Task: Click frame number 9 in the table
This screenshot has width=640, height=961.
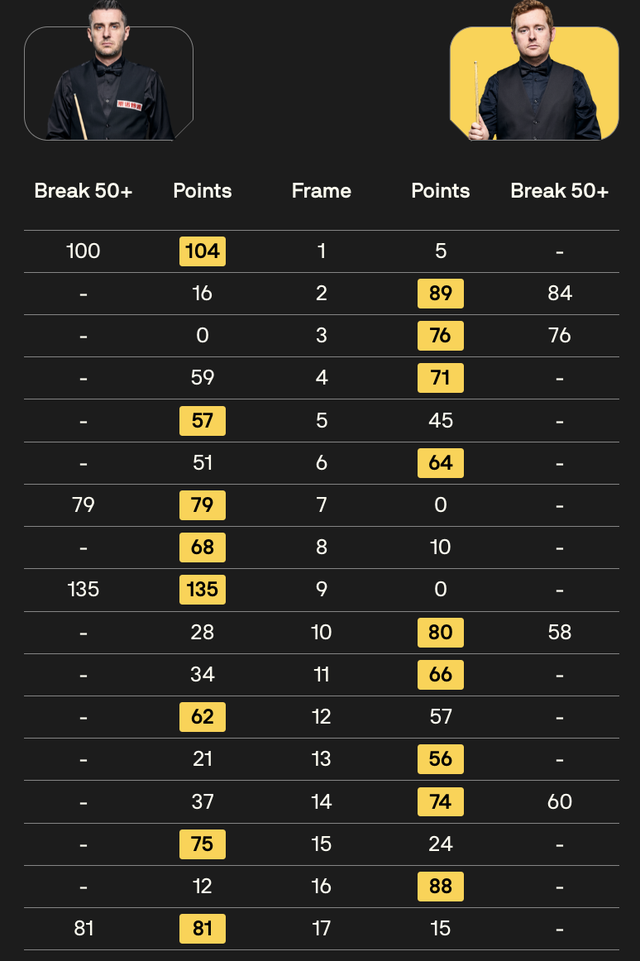Action: coord(321,590)
